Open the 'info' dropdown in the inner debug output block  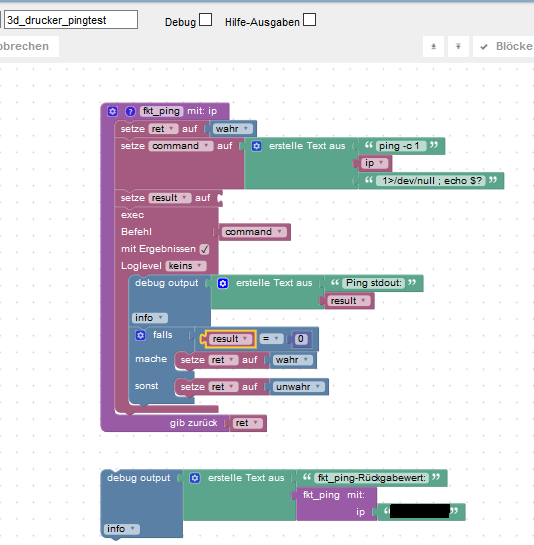coord(149,318)
